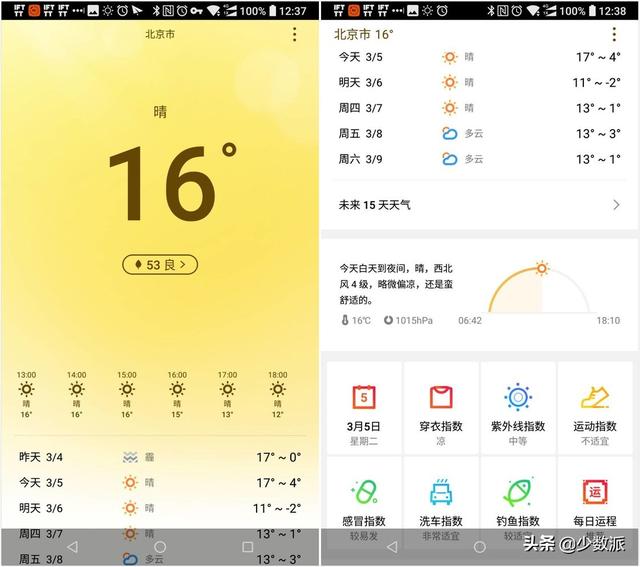The image size is (640, 567).
Task: Tap the 1015hPa pressure reading
Action: (408, 320)
